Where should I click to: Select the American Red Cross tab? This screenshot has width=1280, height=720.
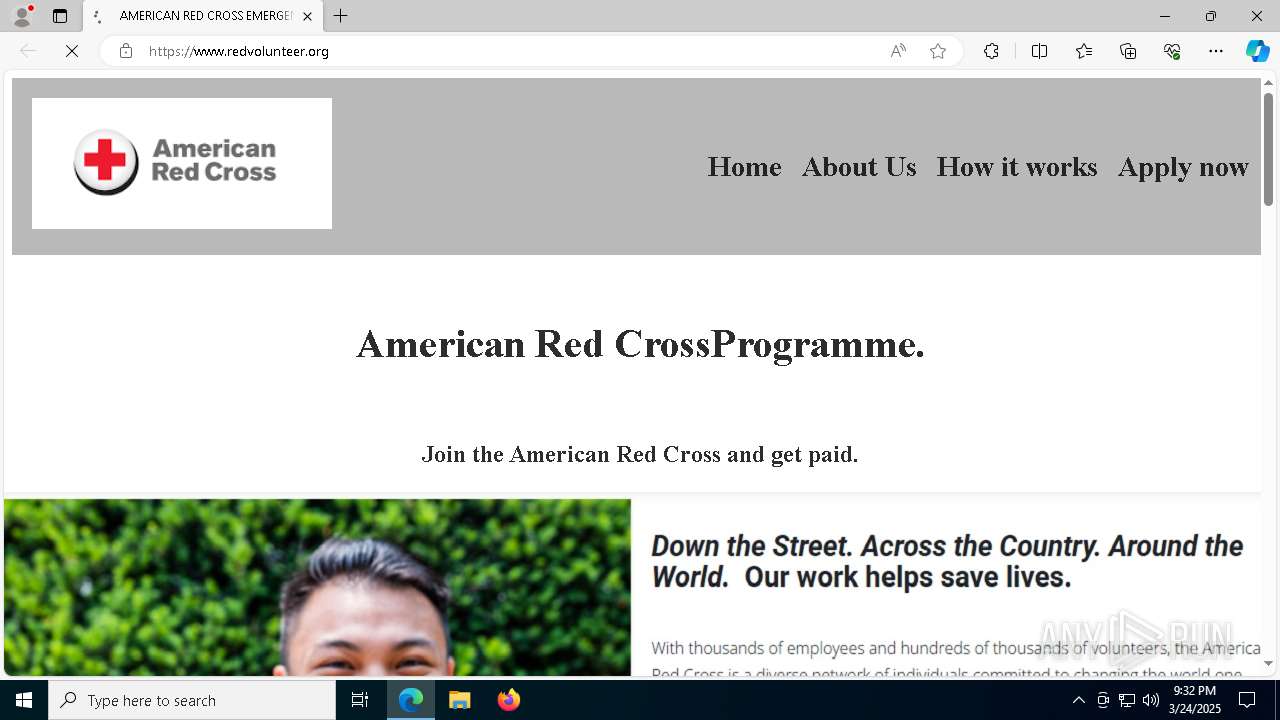point(203,16)
